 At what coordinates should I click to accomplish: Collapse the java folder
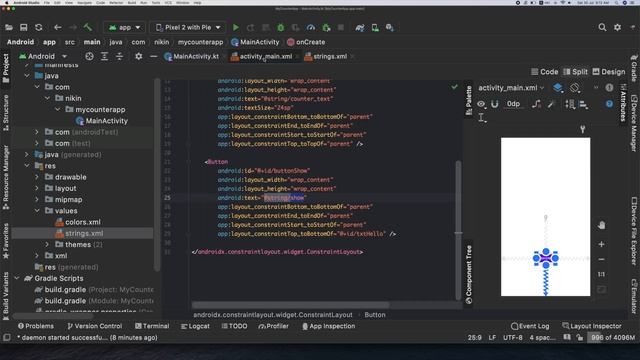[27, 76]
